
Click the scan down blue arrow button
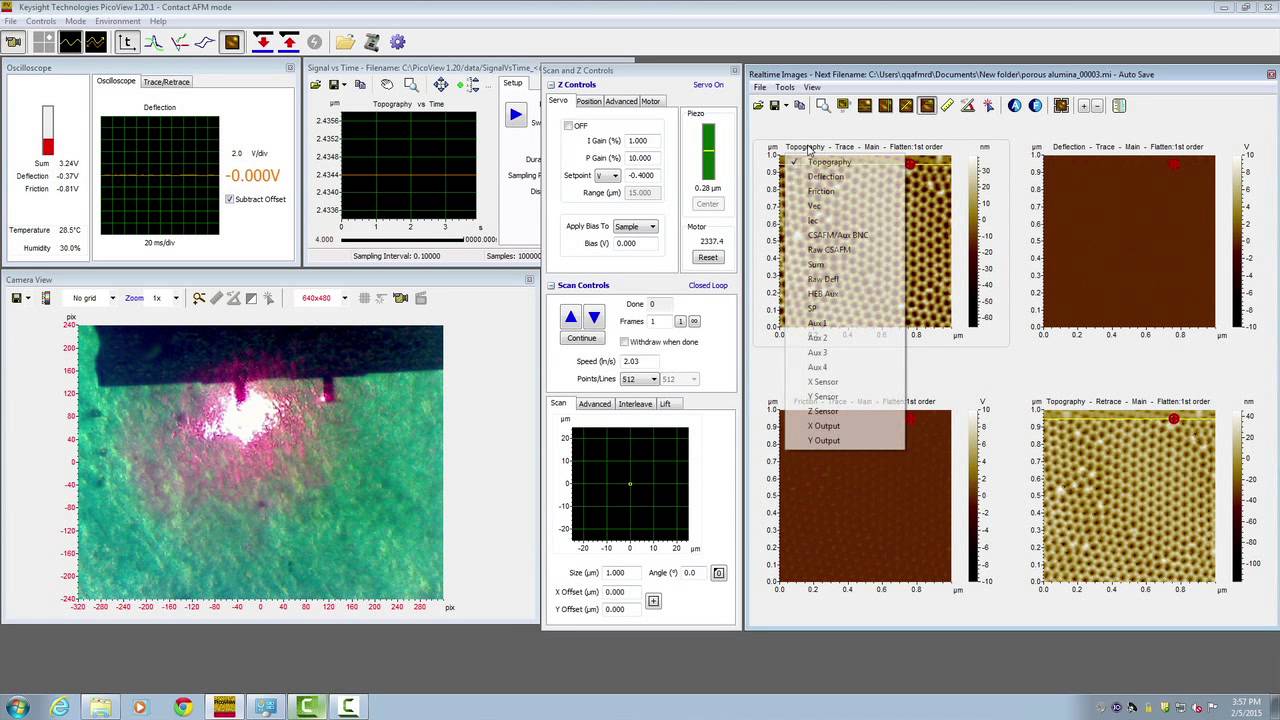(593, 317)
